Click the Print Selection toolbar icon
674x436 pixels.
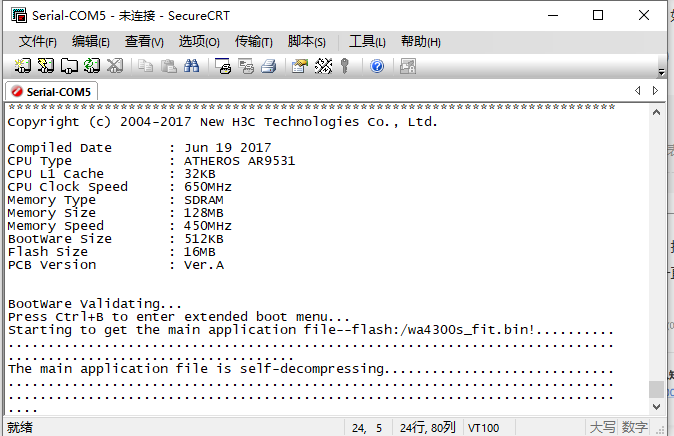[246, 66]
